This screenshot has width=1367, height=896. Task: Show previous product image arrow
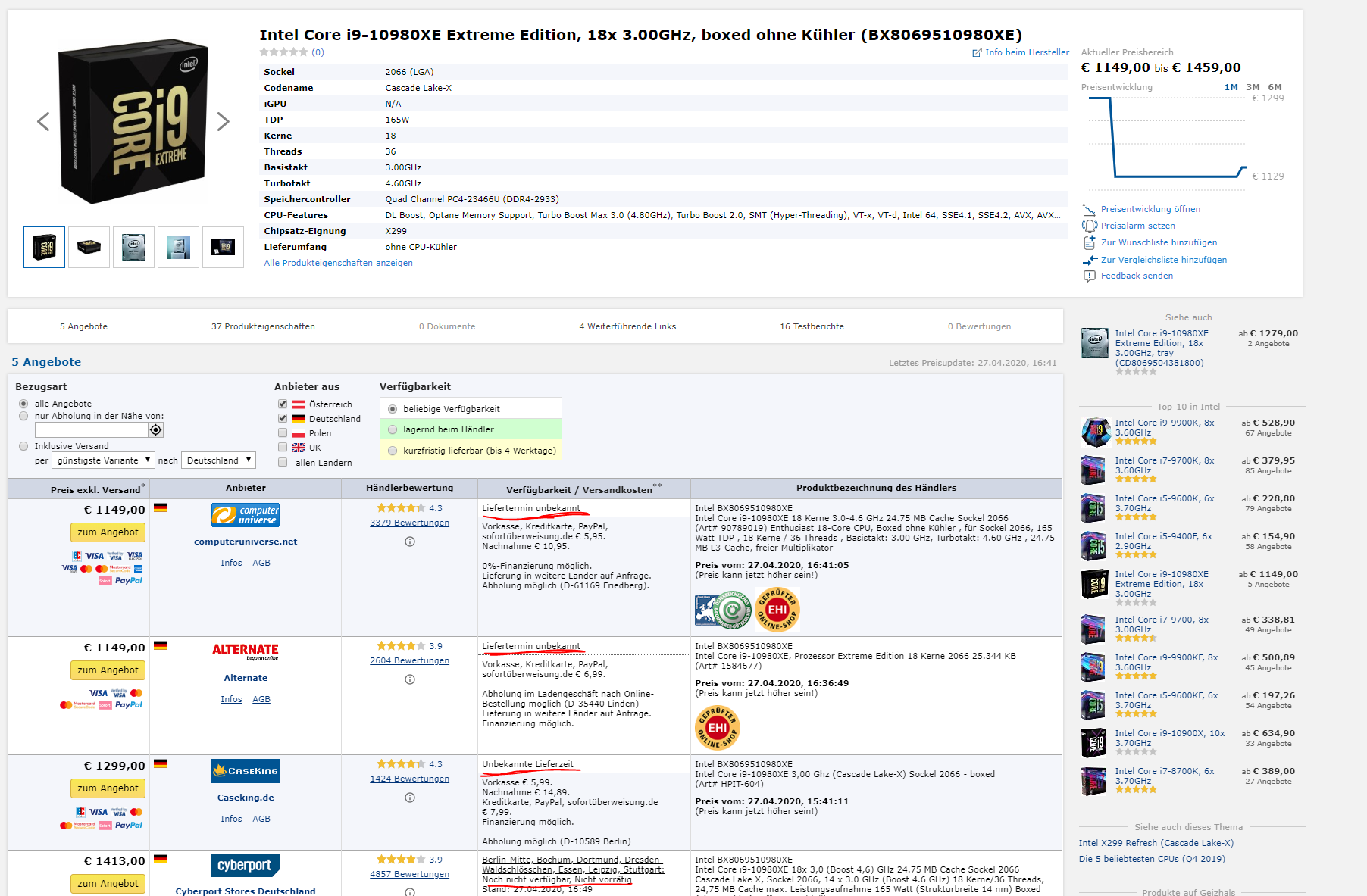(x=44, y=121)
